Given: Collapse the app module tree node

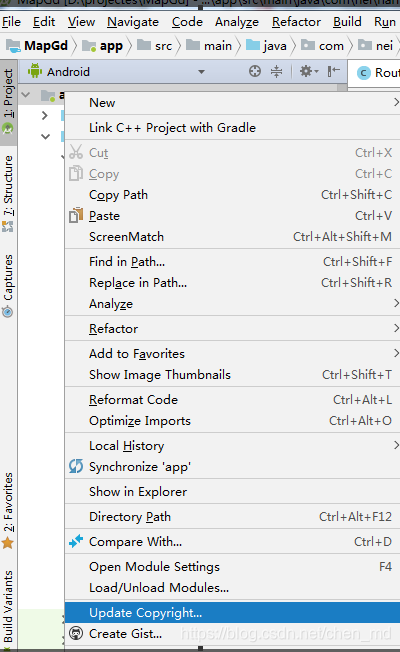Looking at the screenshot, I should tap(26, 95).
